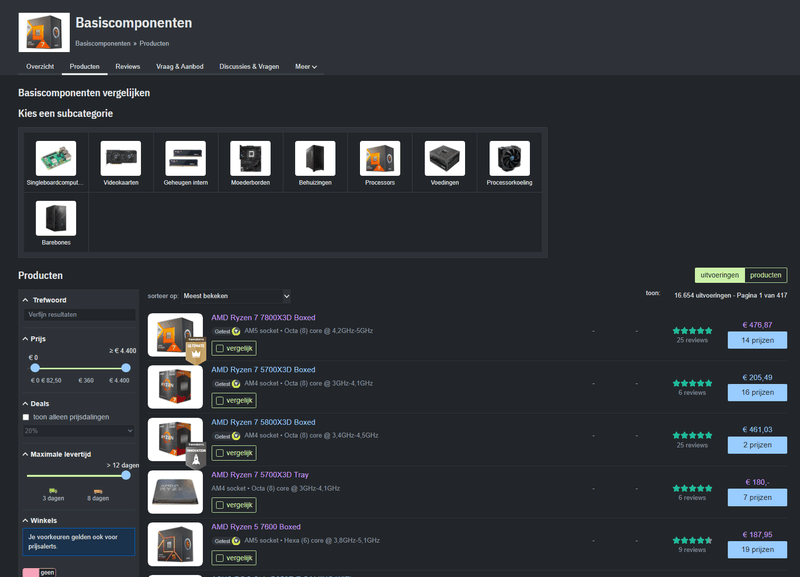Click the Getest badge of Ryzen 5 7600

(227, 541)
